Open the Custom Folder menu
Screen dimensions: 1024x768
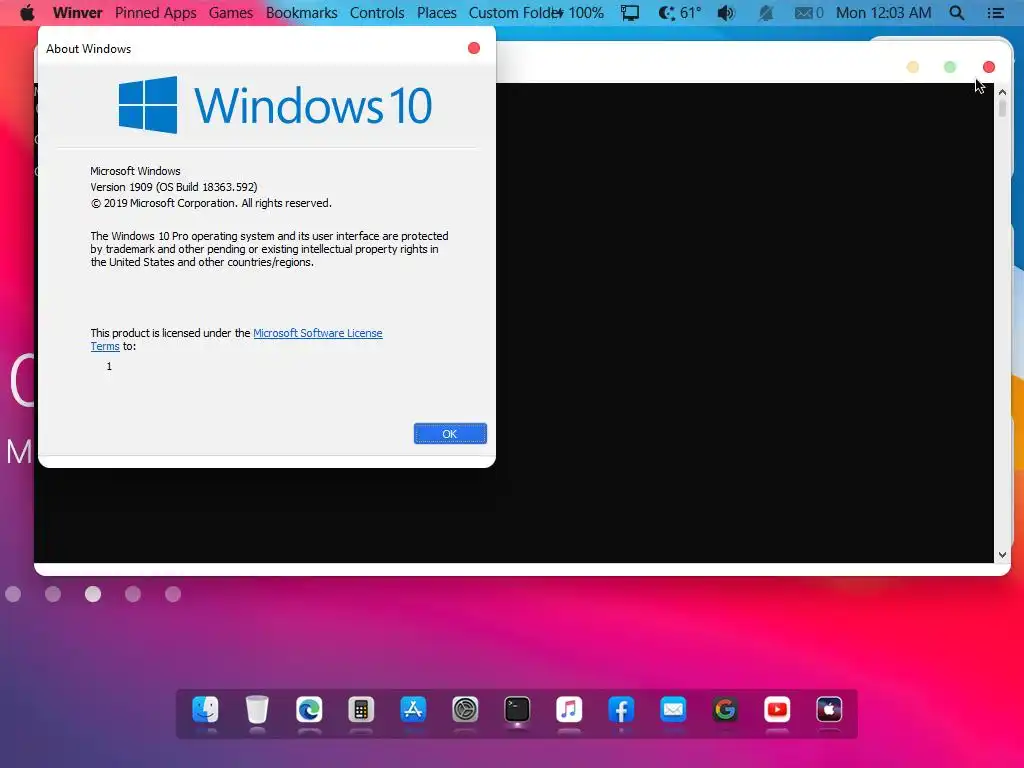pyautogui.click(x=515, y=12)
